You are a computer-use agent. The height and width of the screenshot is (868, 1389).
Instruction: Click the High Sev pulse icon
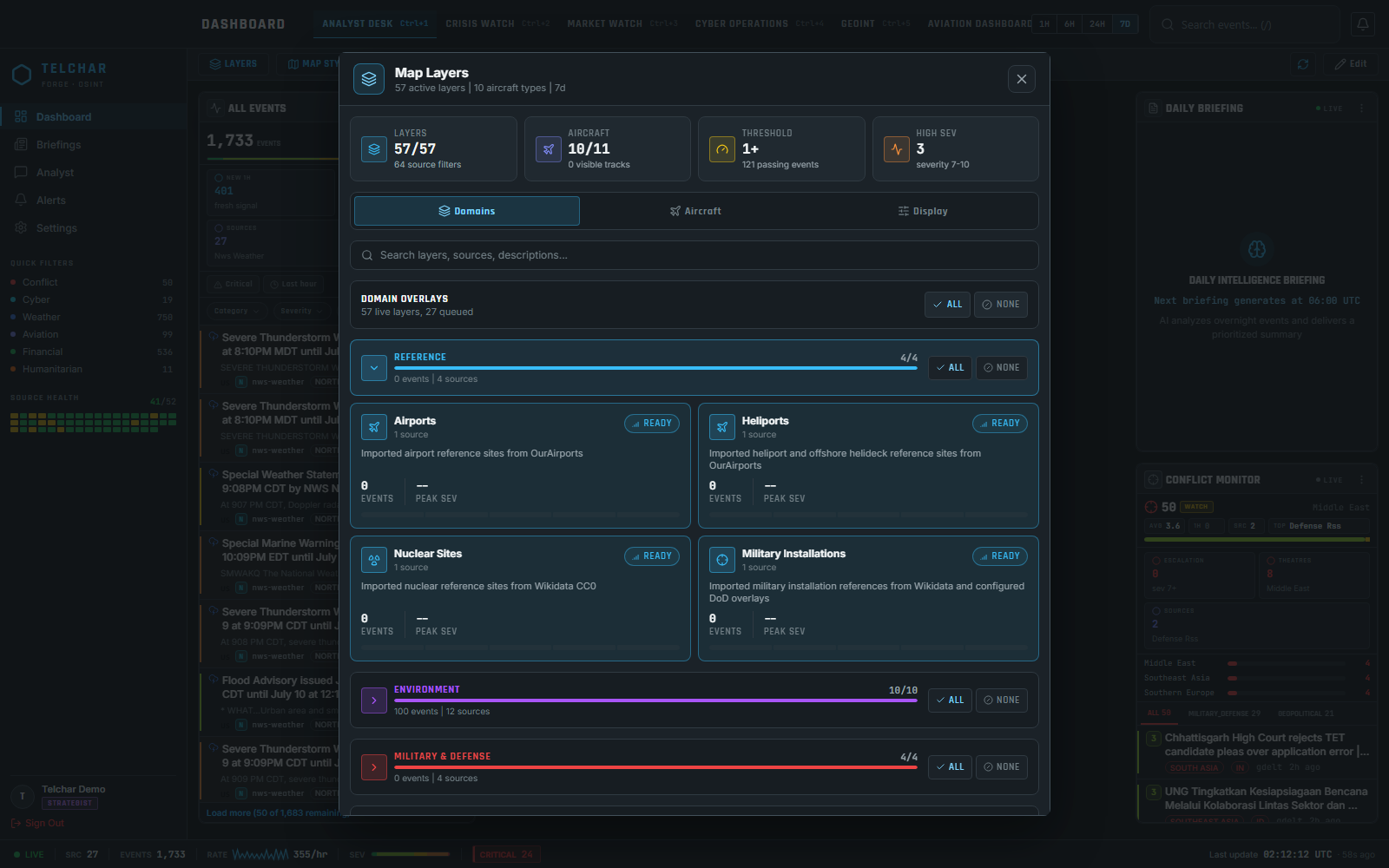click(897, 149)
